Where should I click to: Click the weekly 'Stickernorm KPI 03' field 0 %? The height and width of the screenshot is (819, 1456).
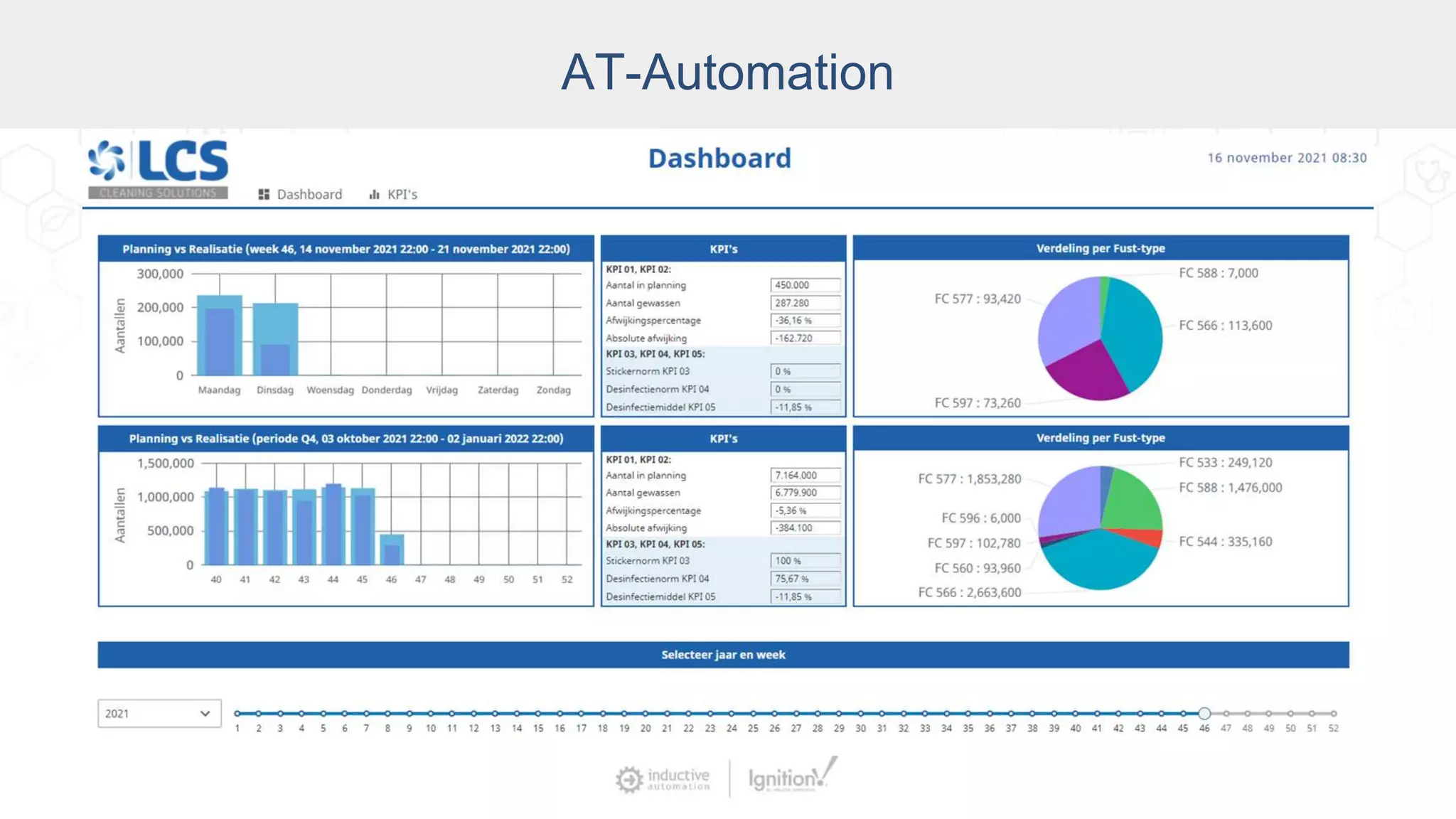point(805,371)
